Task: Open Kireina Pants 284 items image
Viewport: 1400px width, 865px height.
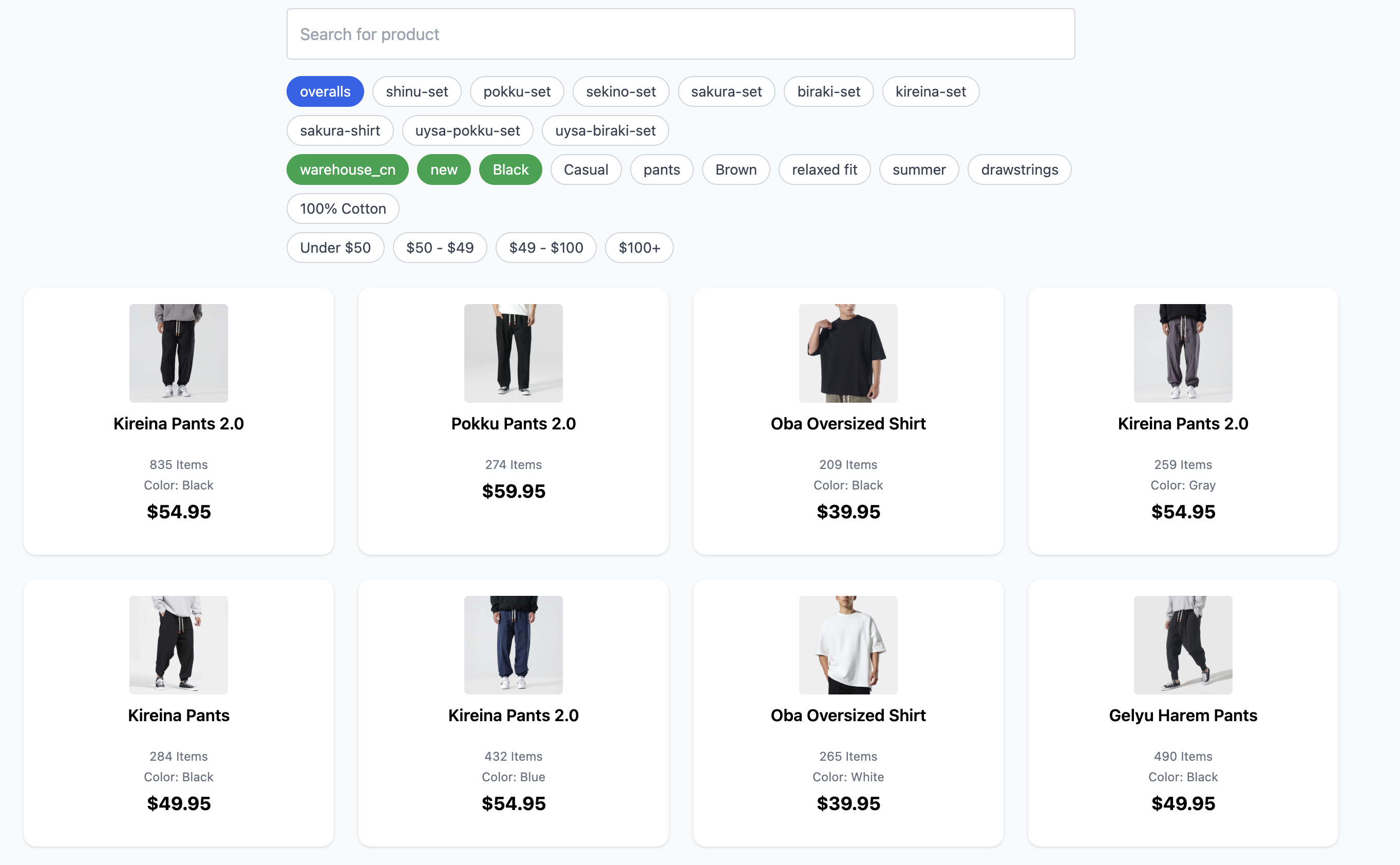Action: coord(178,645)
